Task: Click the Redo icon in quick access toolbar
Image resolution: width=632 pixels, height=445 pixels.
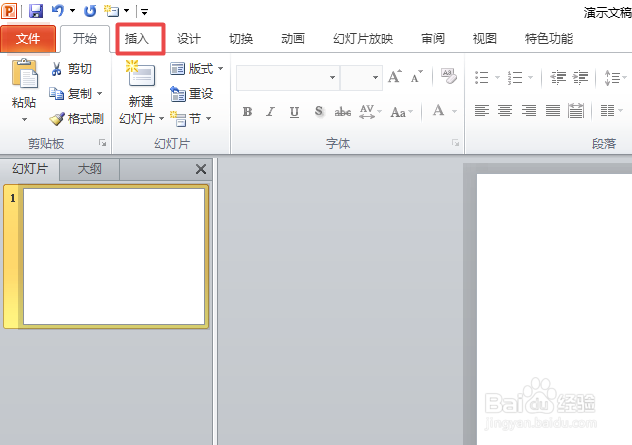Action: pos(90,11)
